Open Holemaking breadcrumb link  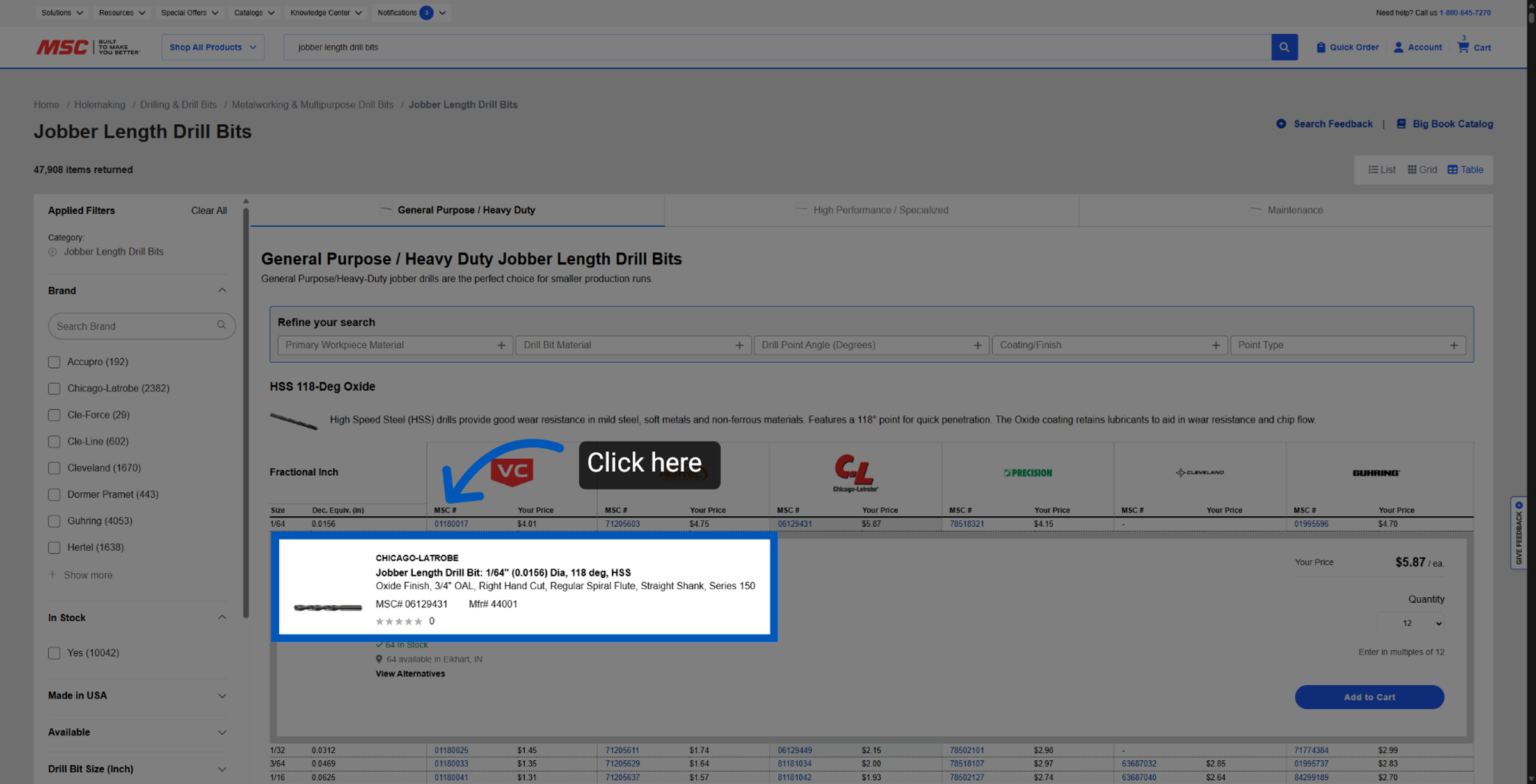coord(100,104)
